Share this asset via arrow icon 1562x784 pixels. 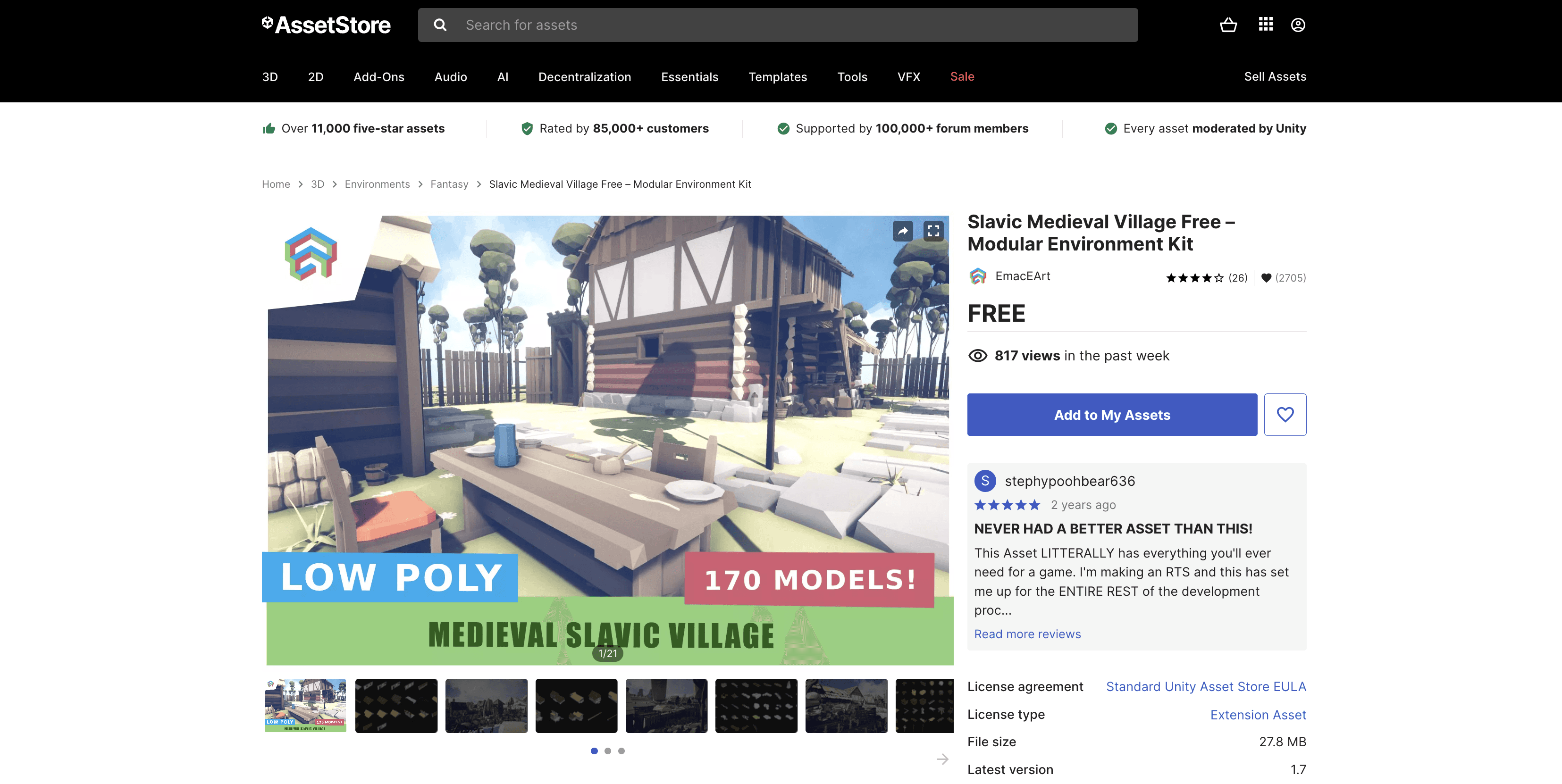pos(903,230)
